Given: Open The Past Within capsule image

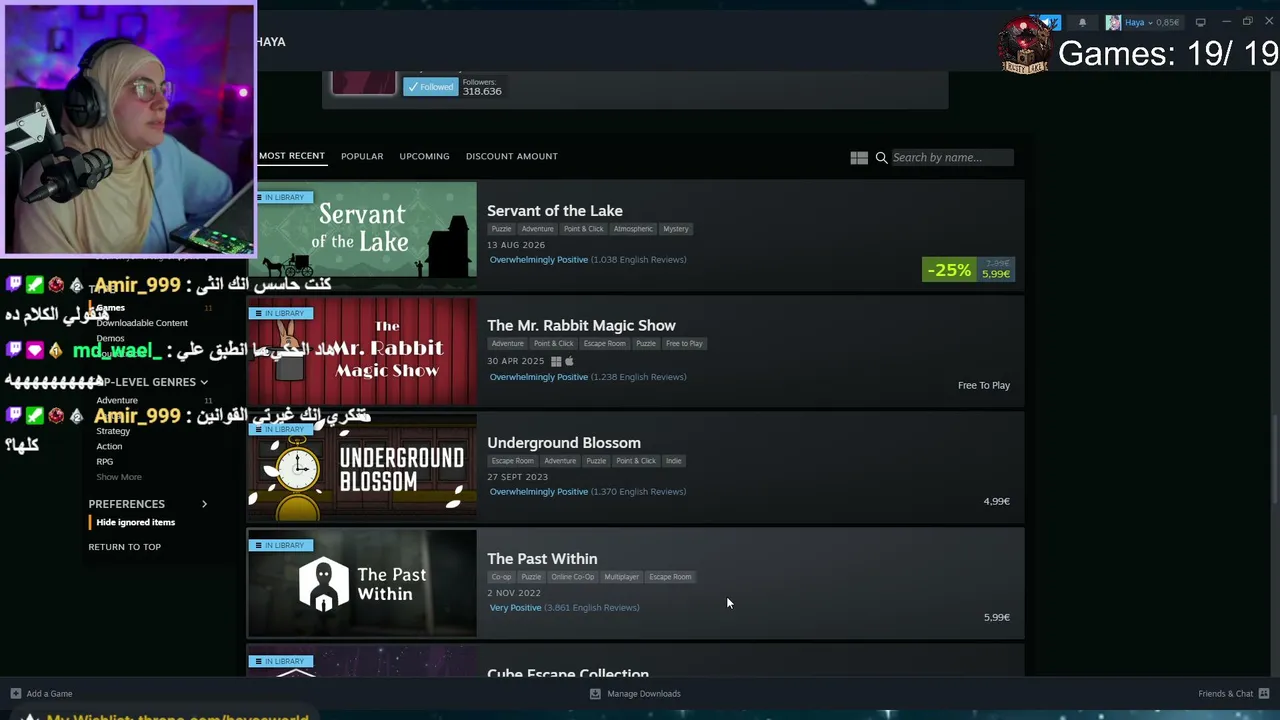Looking at the screenshot, I should point(362,583).
